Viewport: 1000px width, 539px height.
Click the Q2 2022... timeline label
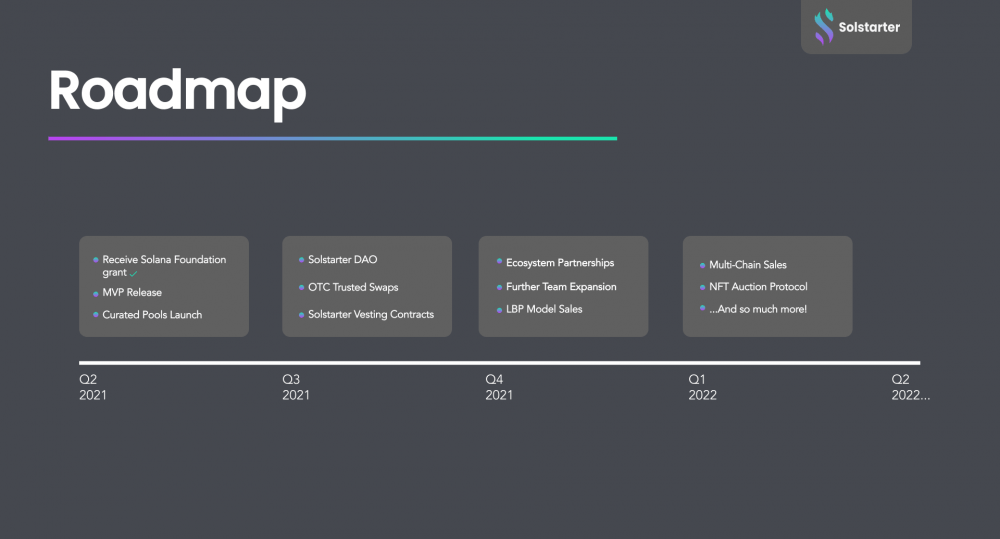pyautogui.click(x=910, y=387)
